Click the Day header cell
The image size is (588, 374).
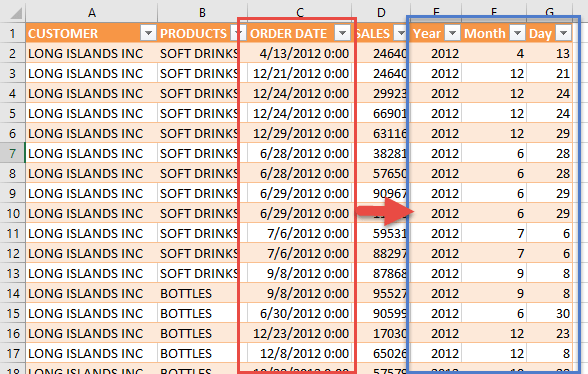click(550, 33)
